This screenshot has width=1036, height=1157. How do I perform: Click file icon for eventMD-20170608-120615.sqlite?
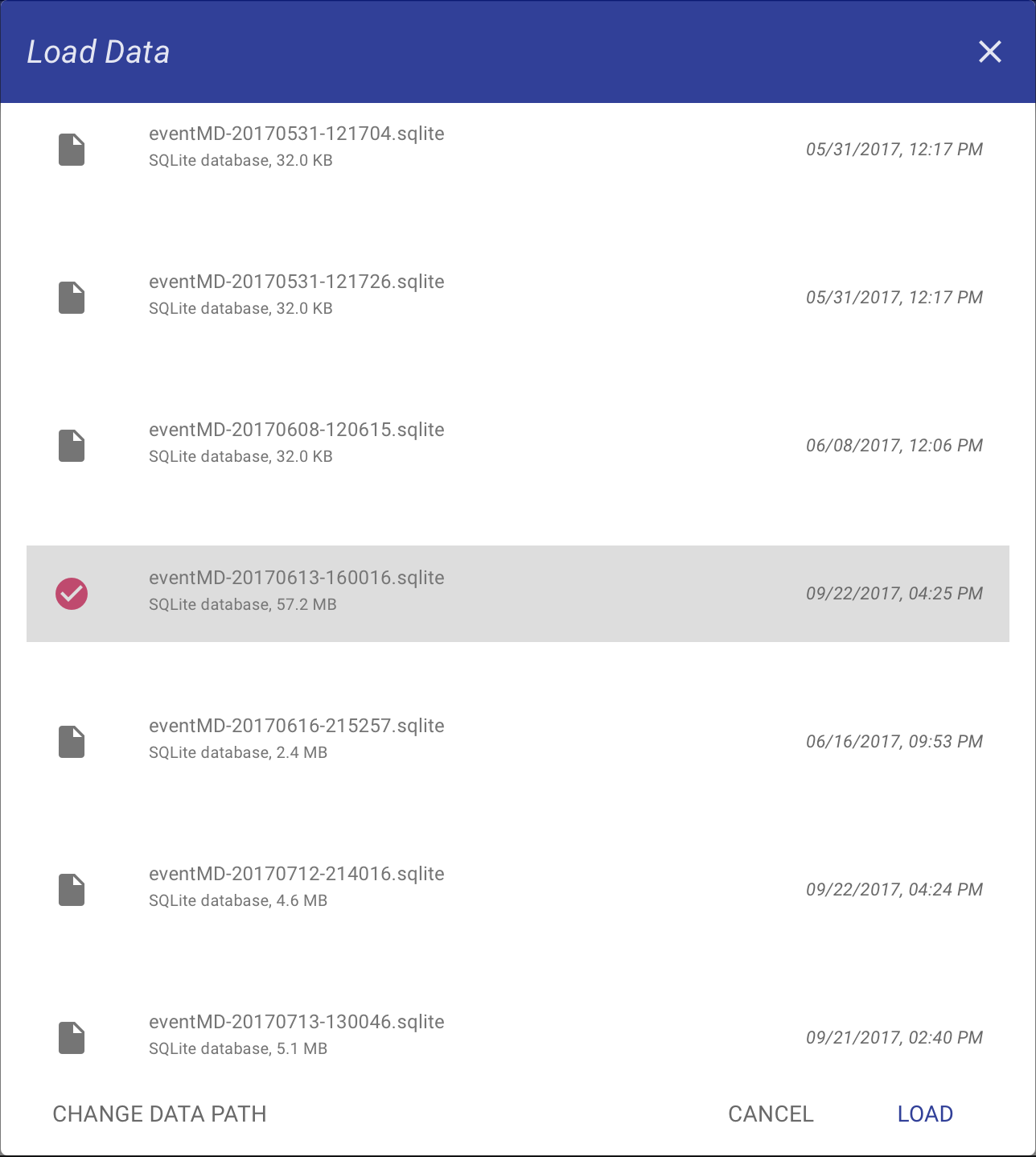click(x=72, y=446)
